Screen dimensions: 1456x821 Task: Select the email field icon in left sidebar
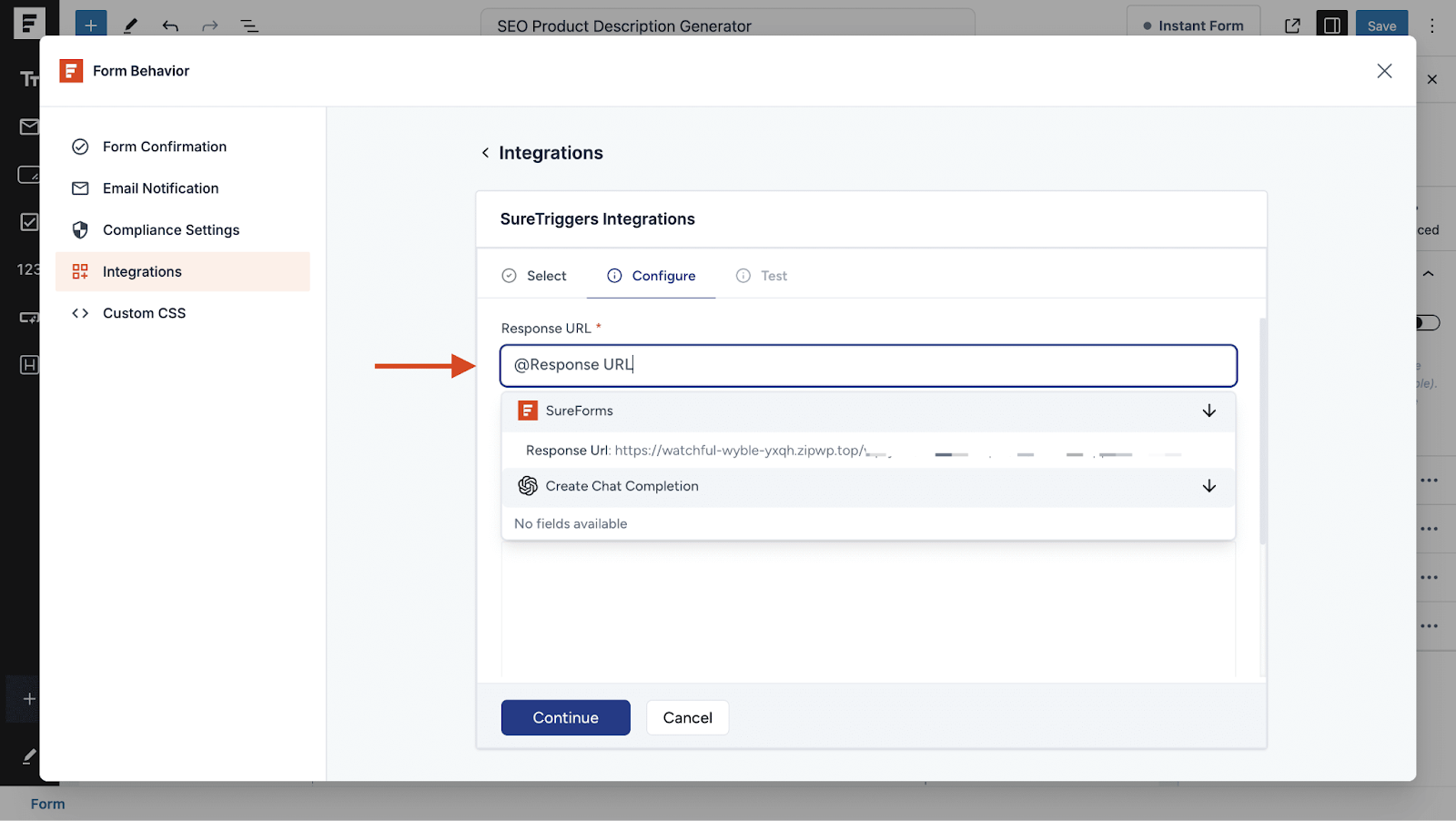click(29, 127)
